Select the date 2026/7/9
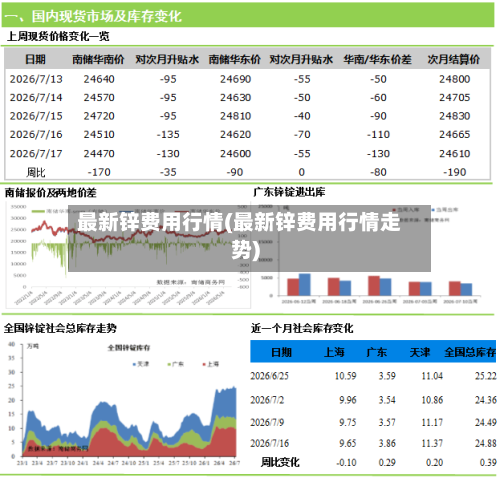 267,422
